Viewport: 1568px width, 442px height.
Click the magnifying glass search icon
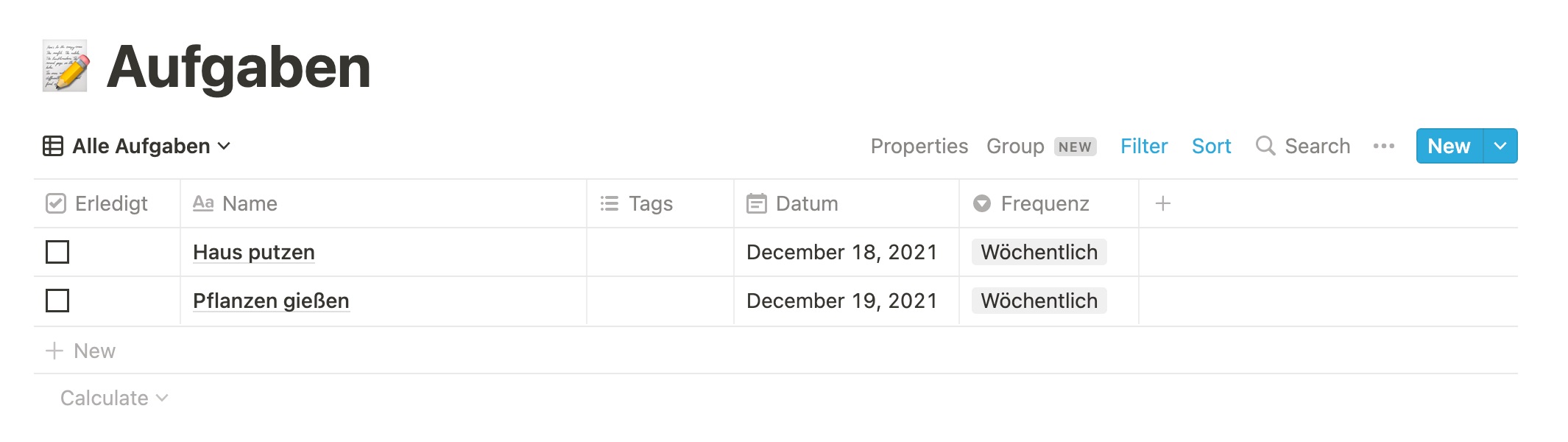point(1265,146)
